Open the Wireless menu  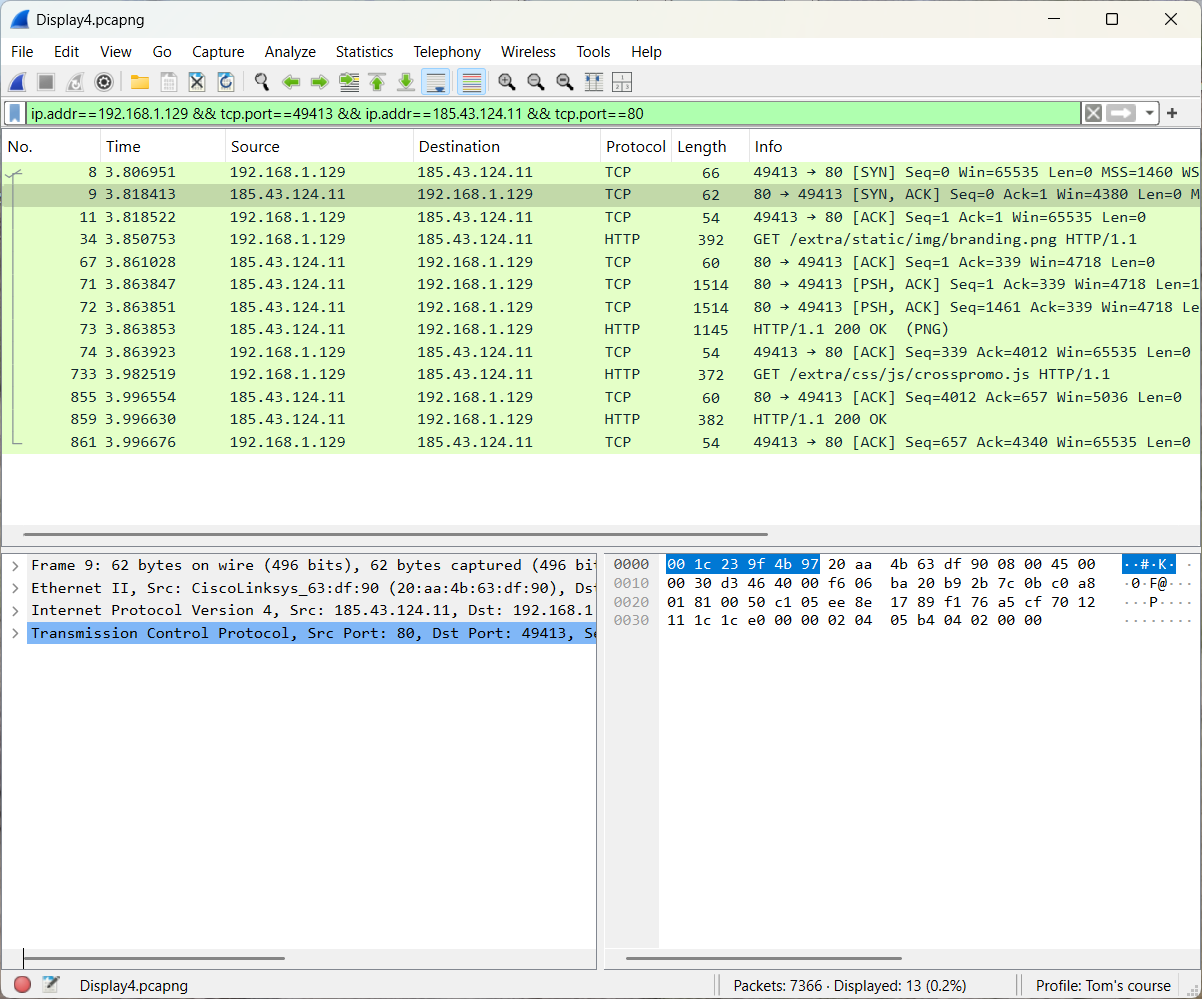point(528,52)
